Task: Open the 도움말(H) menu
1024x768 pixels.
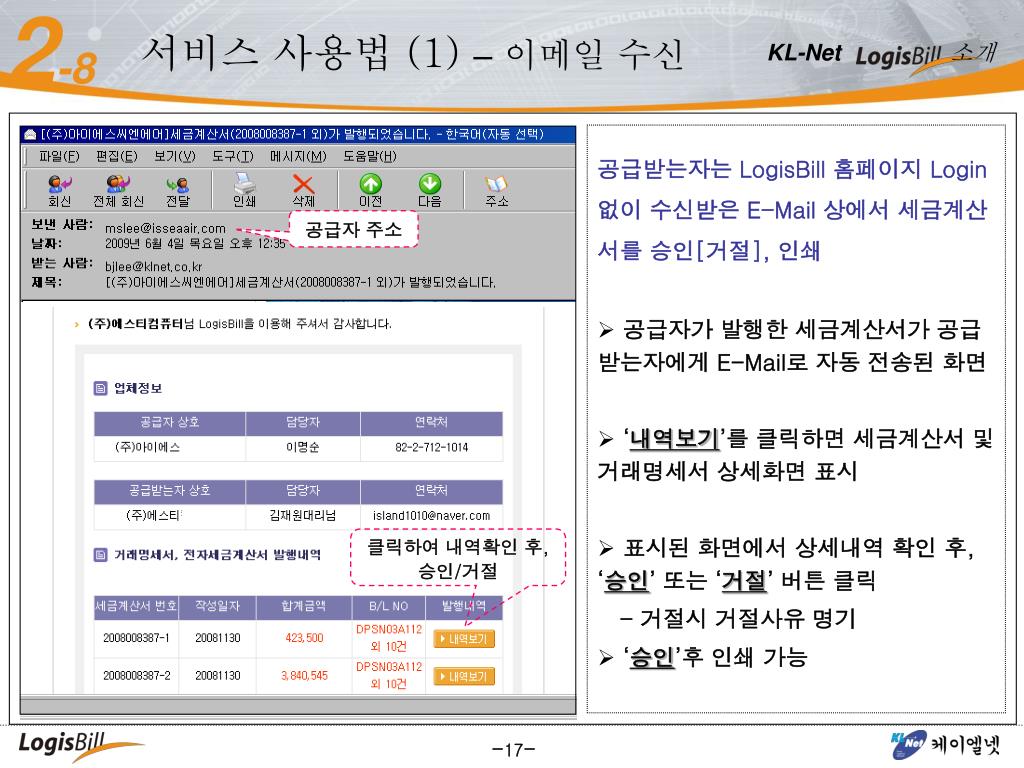Action: (x=370, y=156)
